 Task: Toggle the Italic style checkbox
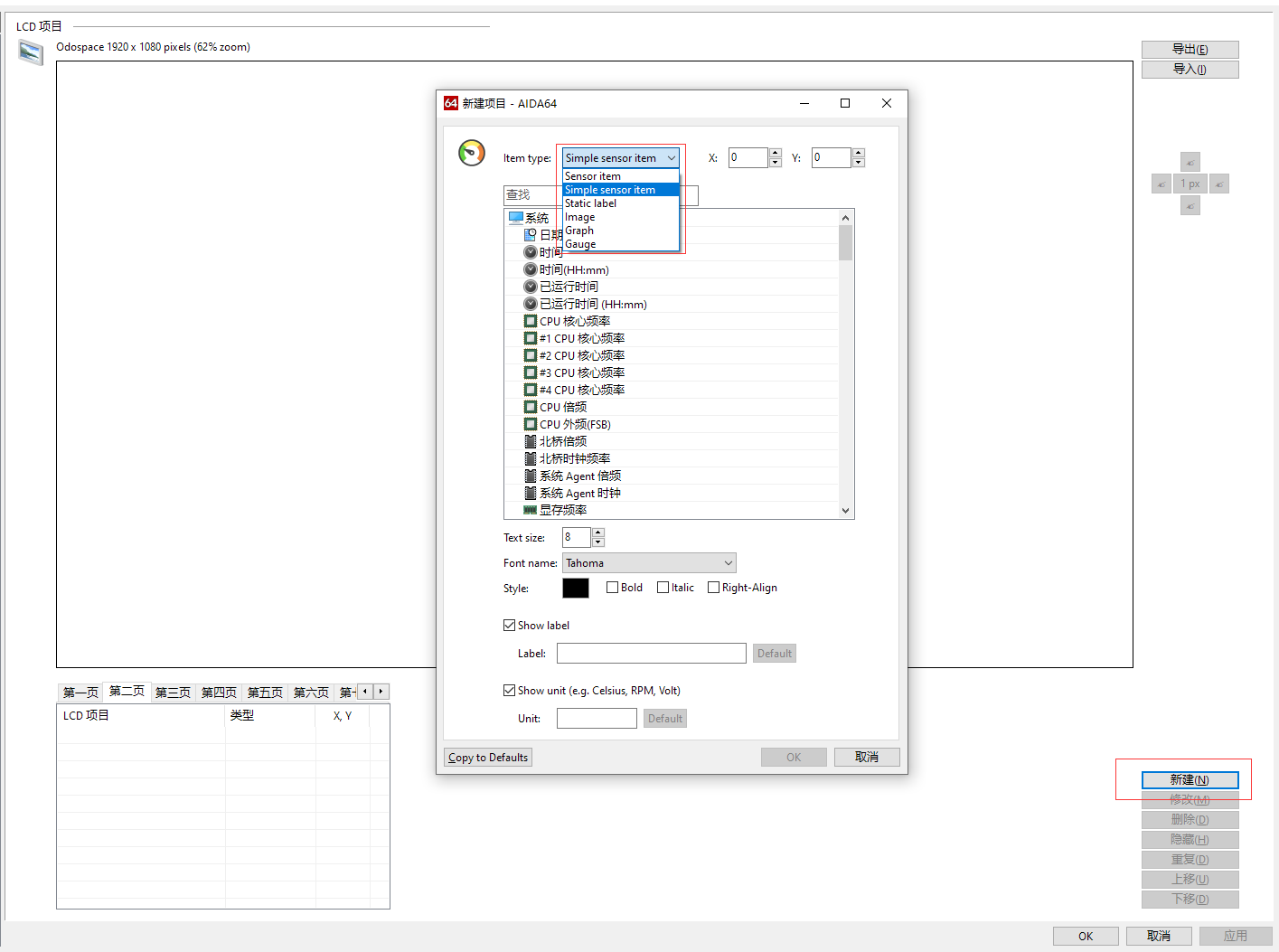point(663,588)
